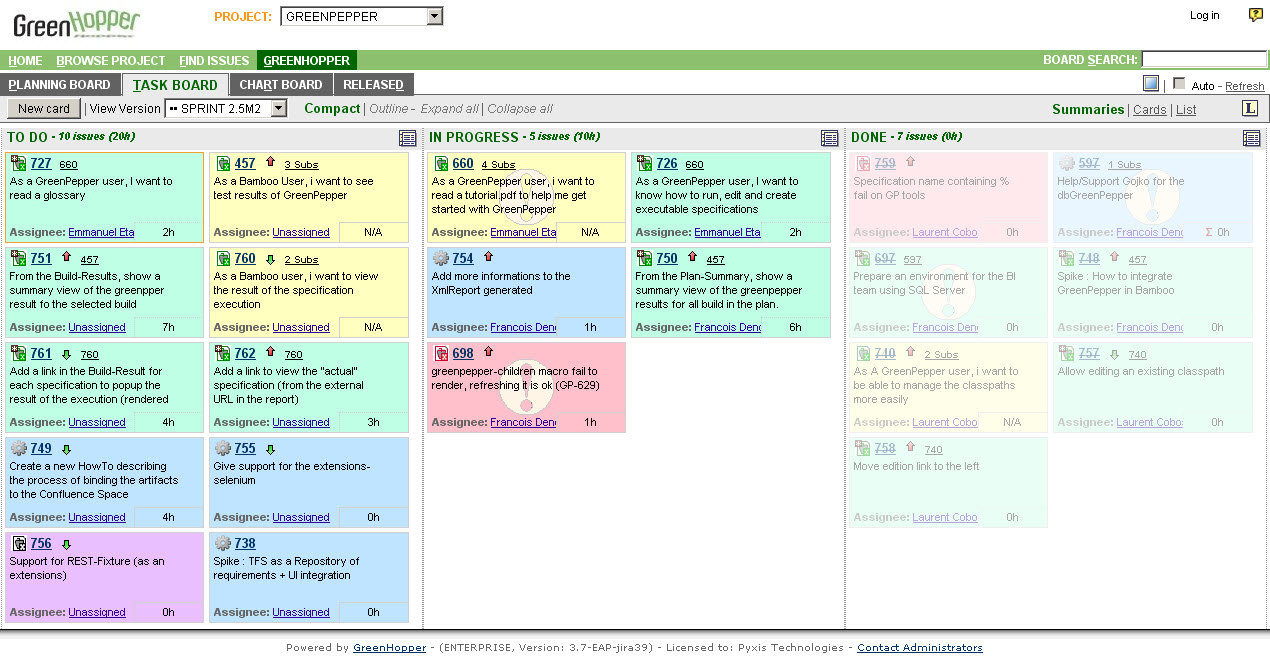Click the legend 'L' icon
Screen dimensions: 1270x662
(1250, 108)
